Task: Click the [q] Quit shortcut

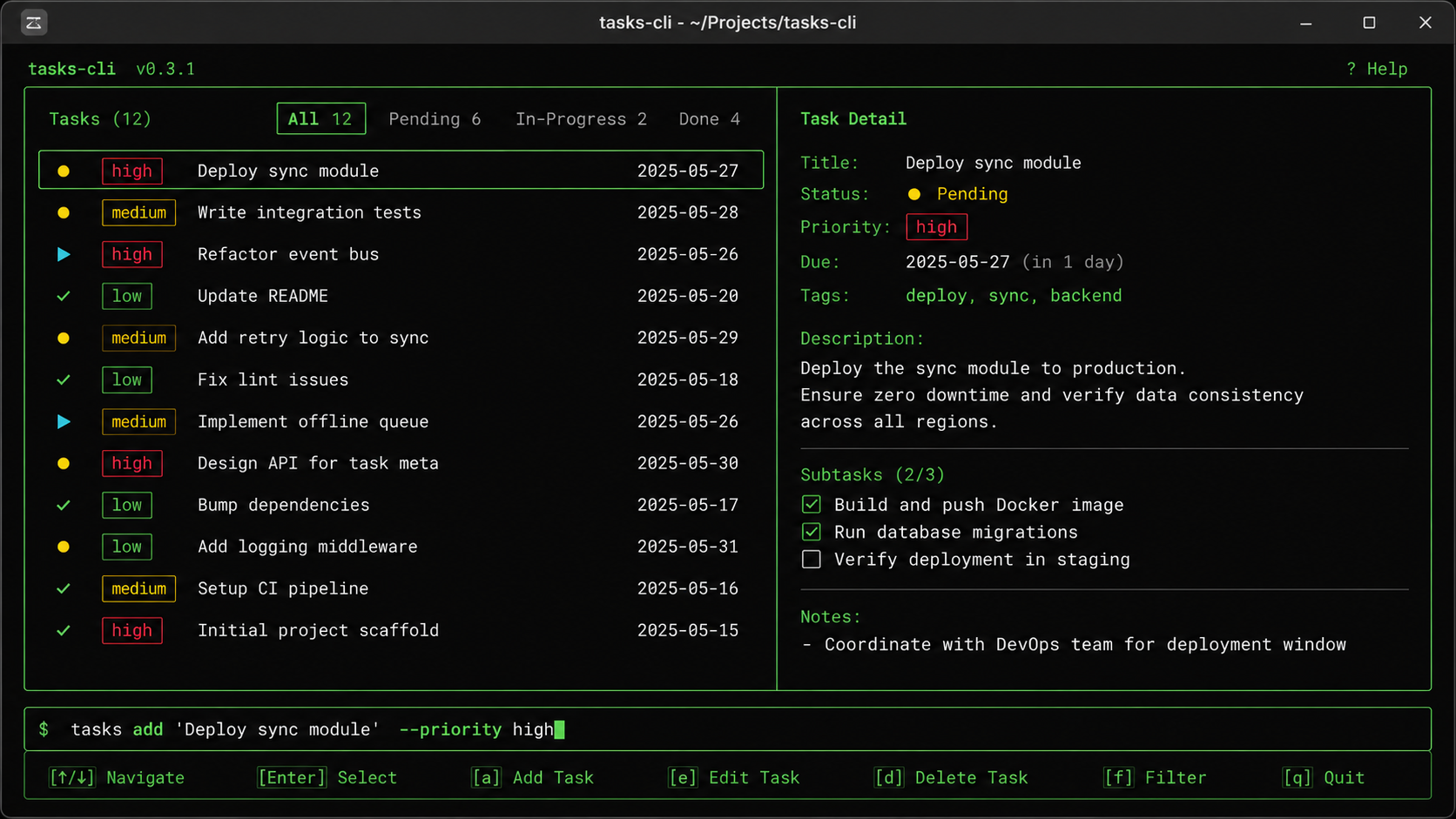Action: click(x=1324, y=778)
